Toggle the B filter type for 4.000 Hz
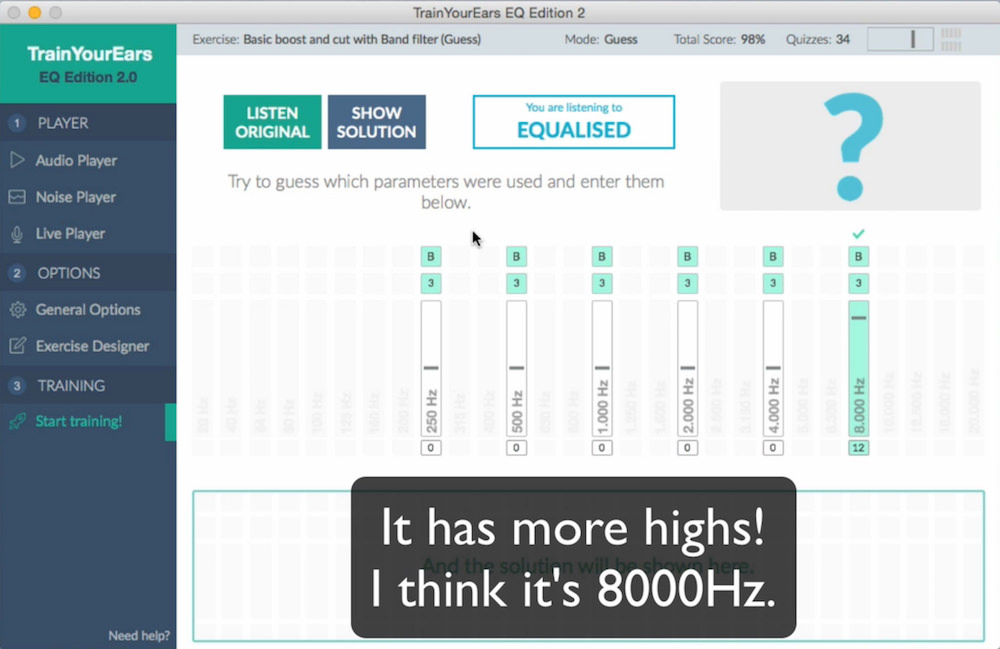 click(772, 256)
